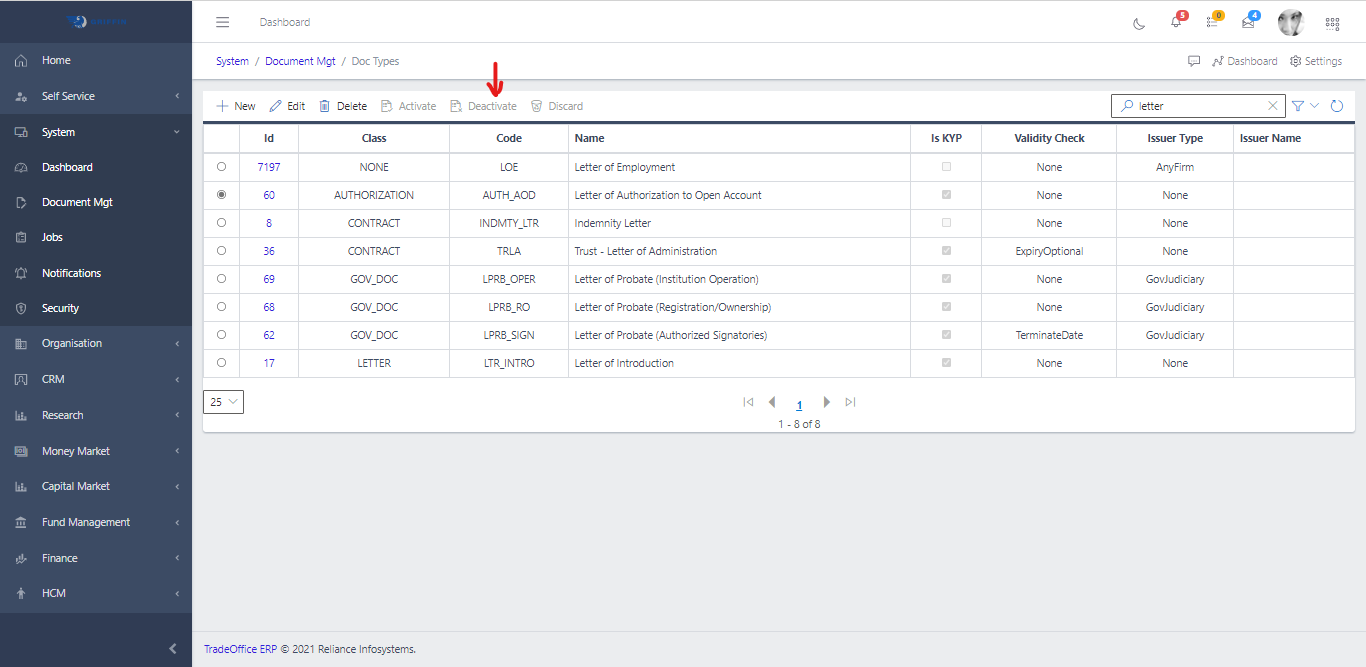Open the tasks list icon showing zero count
Viewport: 1366px width, 667px height.
1212,22
